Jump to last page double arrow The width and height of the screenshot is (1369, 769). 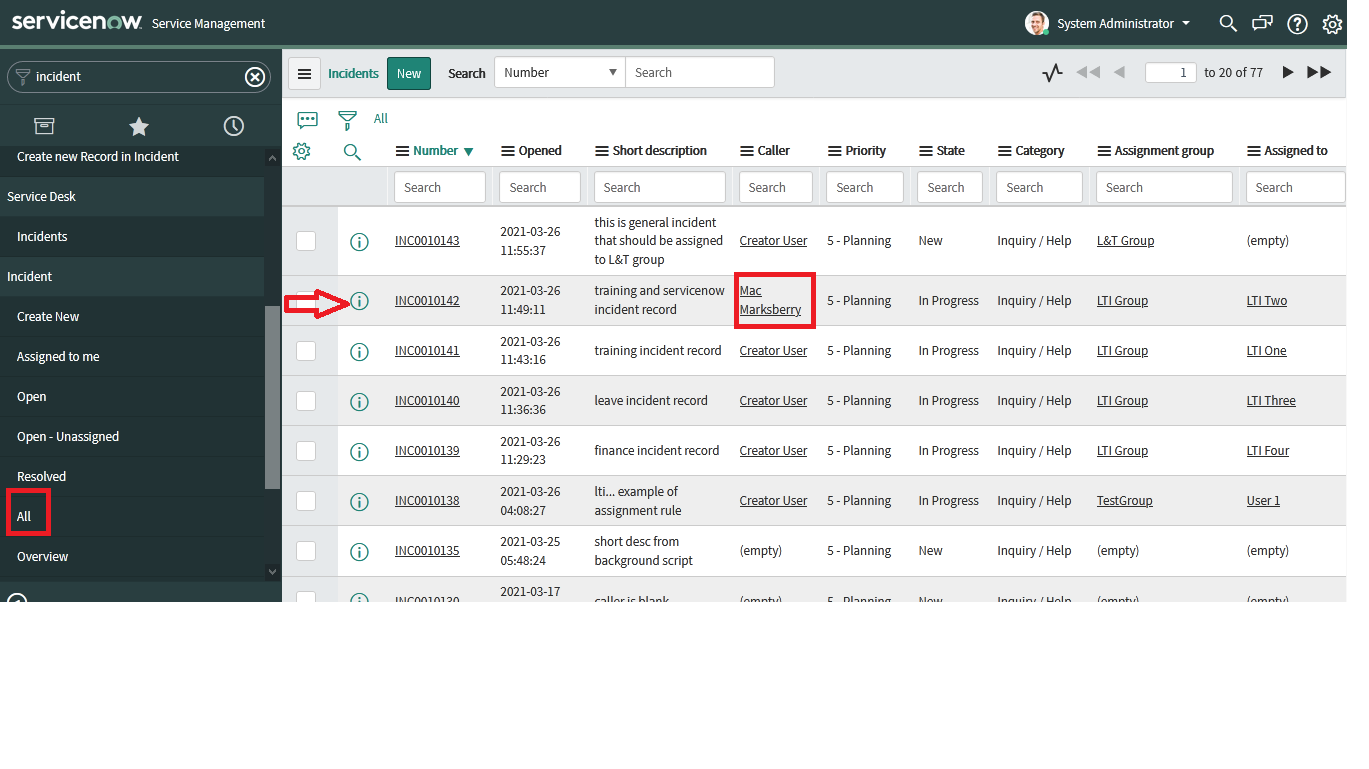[1320, 72]
